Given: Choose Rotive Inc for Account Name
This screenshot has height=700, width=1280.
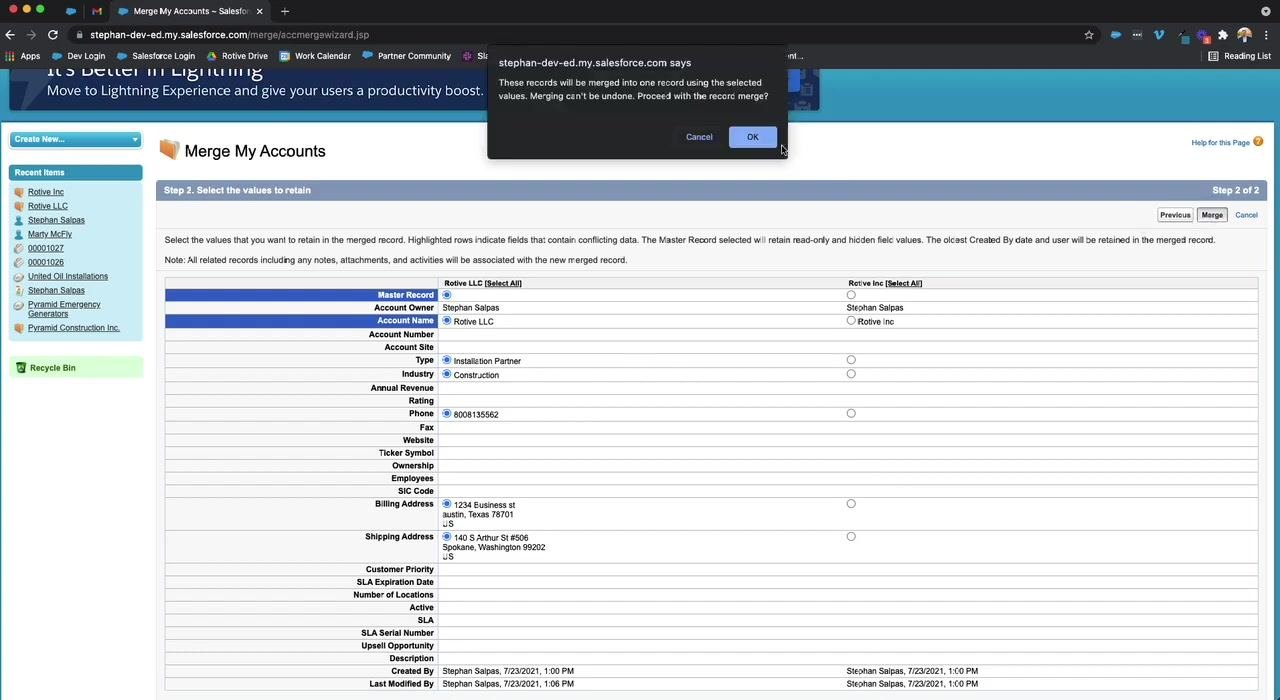Looking at the screenshot, I should [851, 321].
